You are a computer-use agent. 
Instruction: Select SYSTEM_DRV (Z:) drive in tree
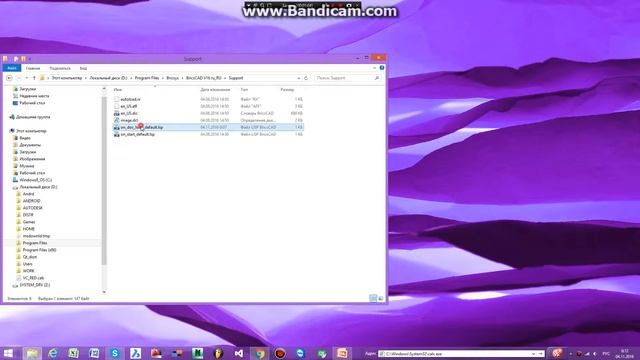(x=35, y=285)
